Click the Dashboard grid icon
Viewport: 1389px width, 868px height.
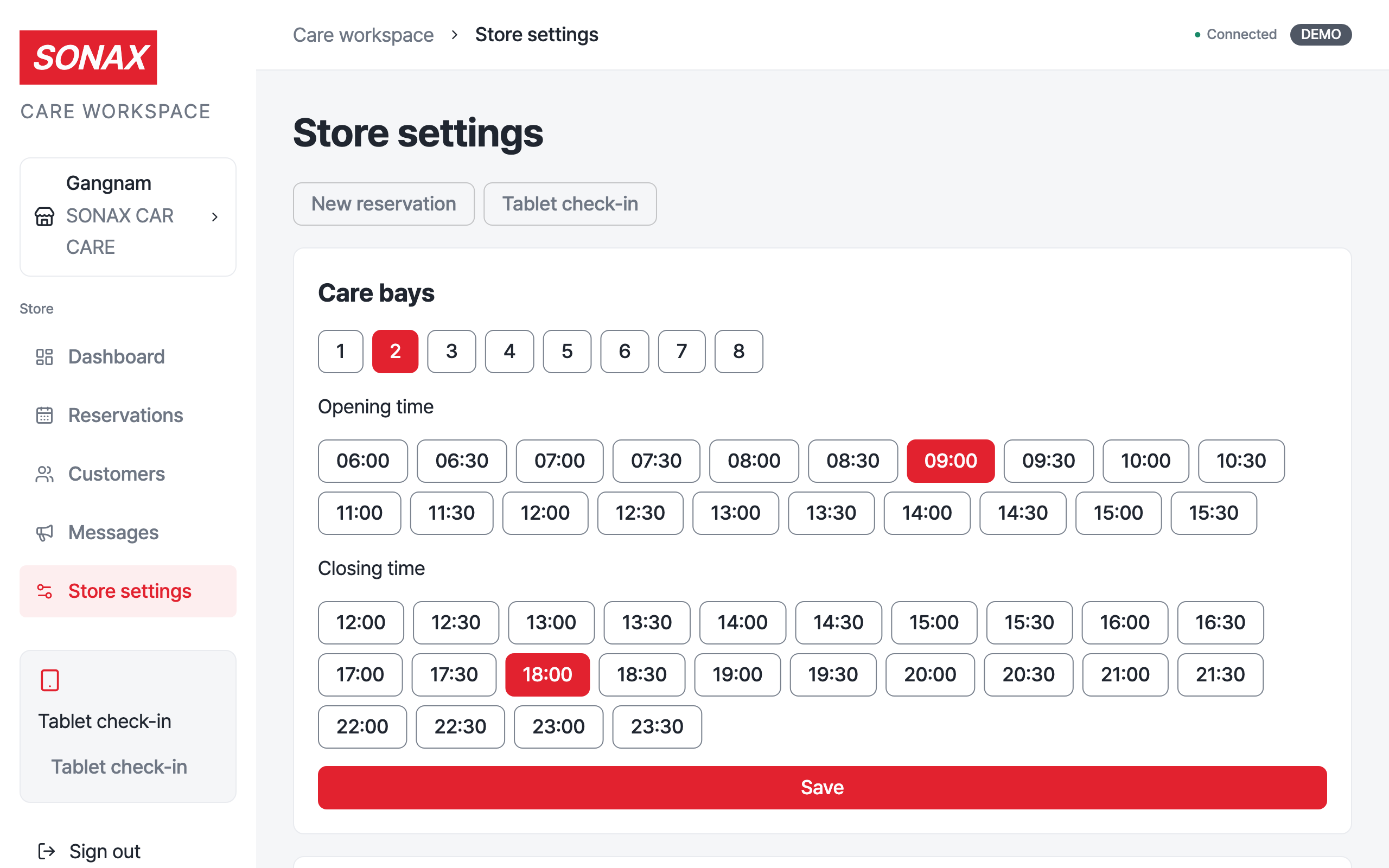pos(44,356)
